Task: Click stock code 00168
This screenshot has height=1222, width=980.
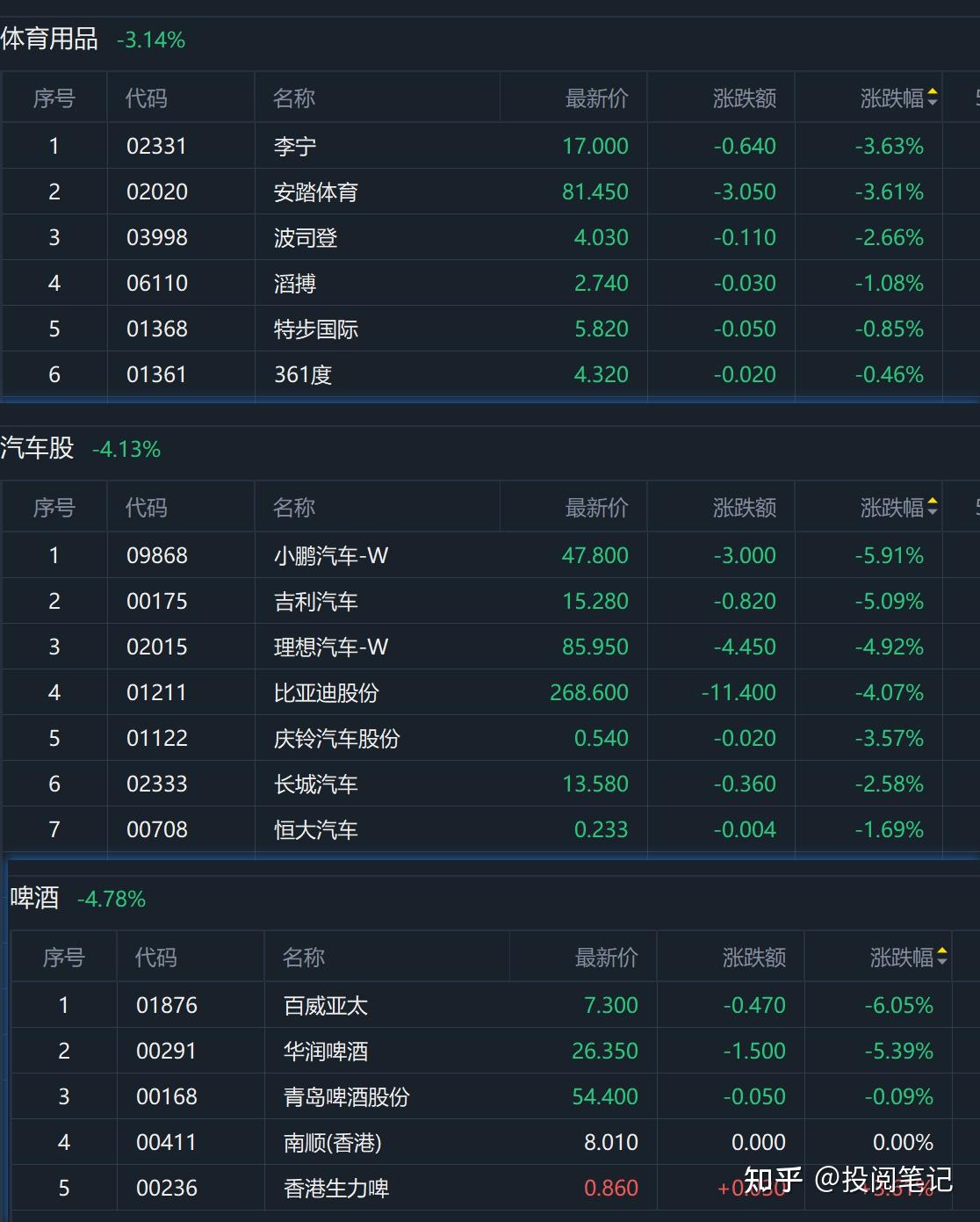Action: coord(166,1096)
